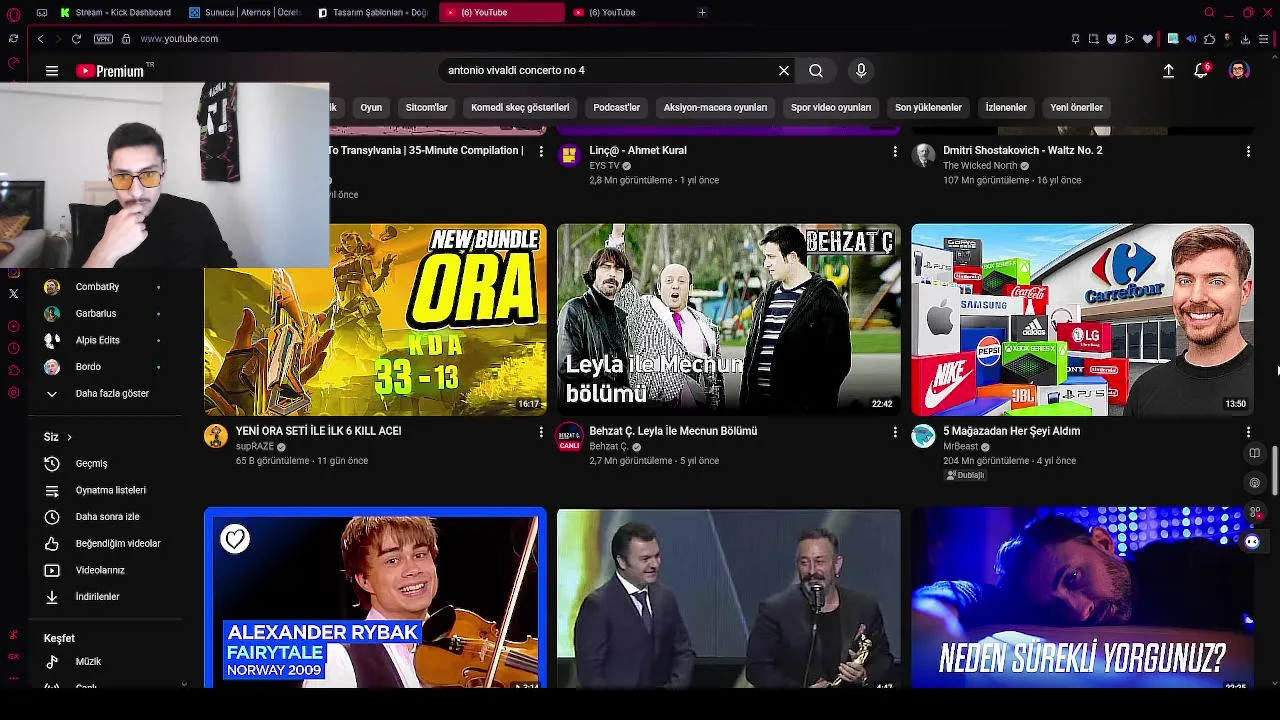
Task: Select the 'Spor video oyunları' chip
Action: (x=831, y=107)
